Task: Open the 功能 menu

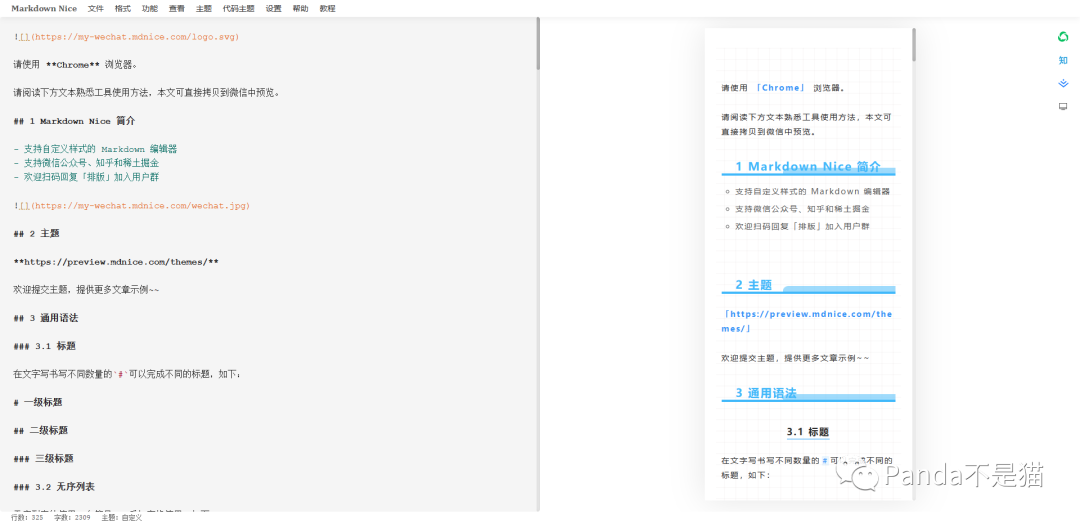Action: click(x=149, y=9)
